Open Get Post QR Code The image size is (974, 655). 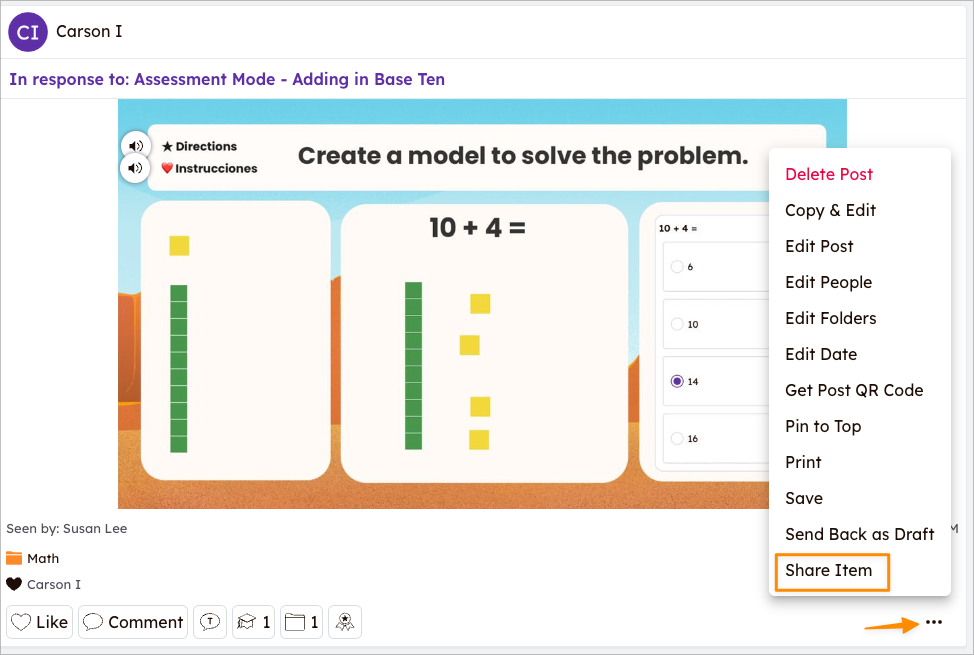coord(853,390)
